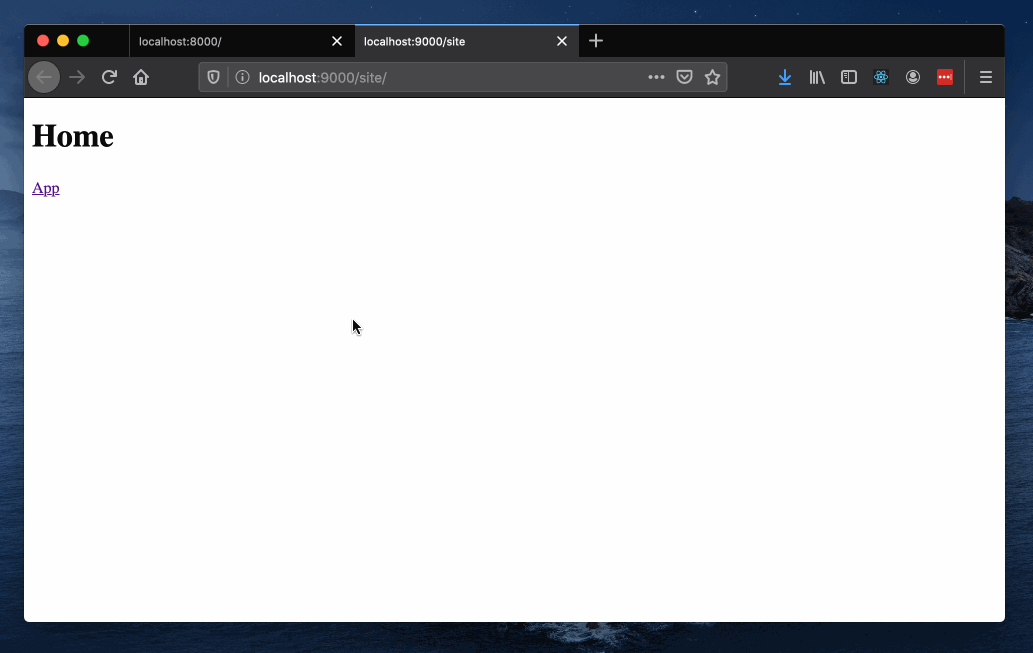Close the localhost:8000 tab
Image resolution: width=1033 pixels, height=653 pixels.
337,41
